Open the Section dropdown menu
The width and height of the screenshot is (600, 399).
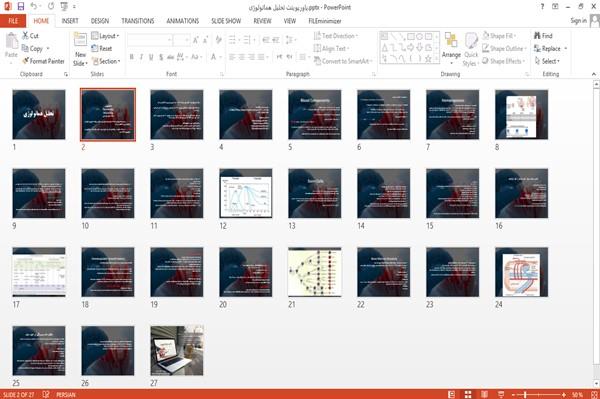pos(106,61)
